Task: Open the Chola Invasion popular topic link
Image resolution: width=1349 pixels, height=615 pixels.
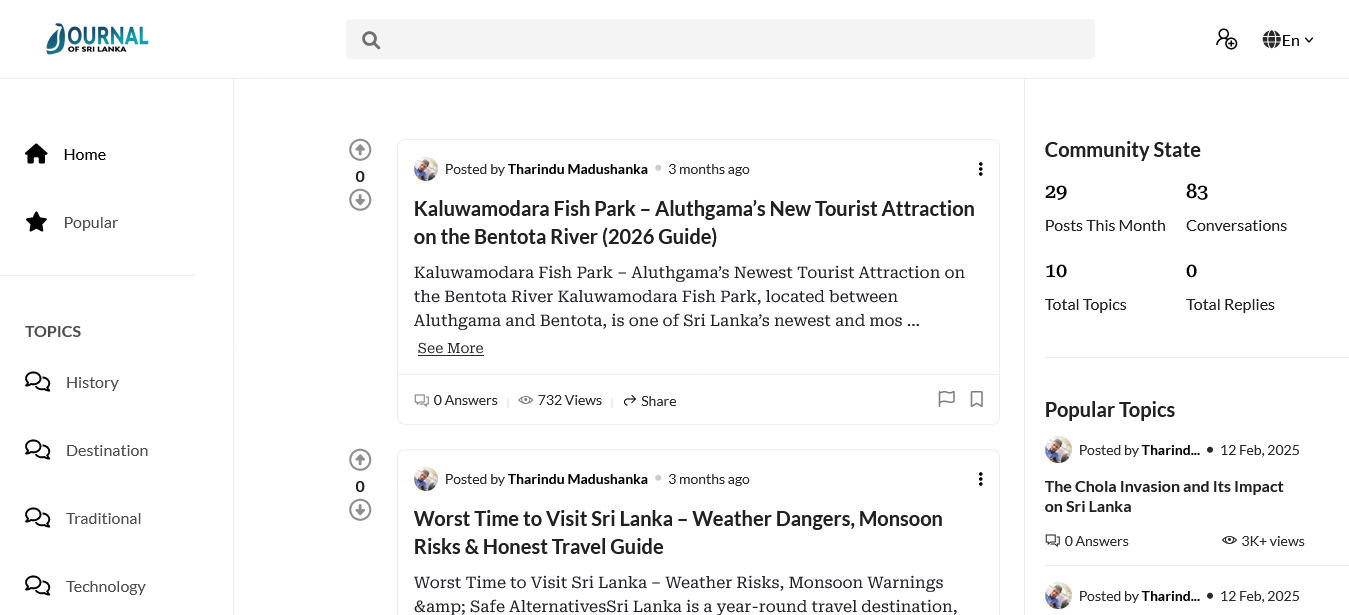Action: [x=1163, y=496]
